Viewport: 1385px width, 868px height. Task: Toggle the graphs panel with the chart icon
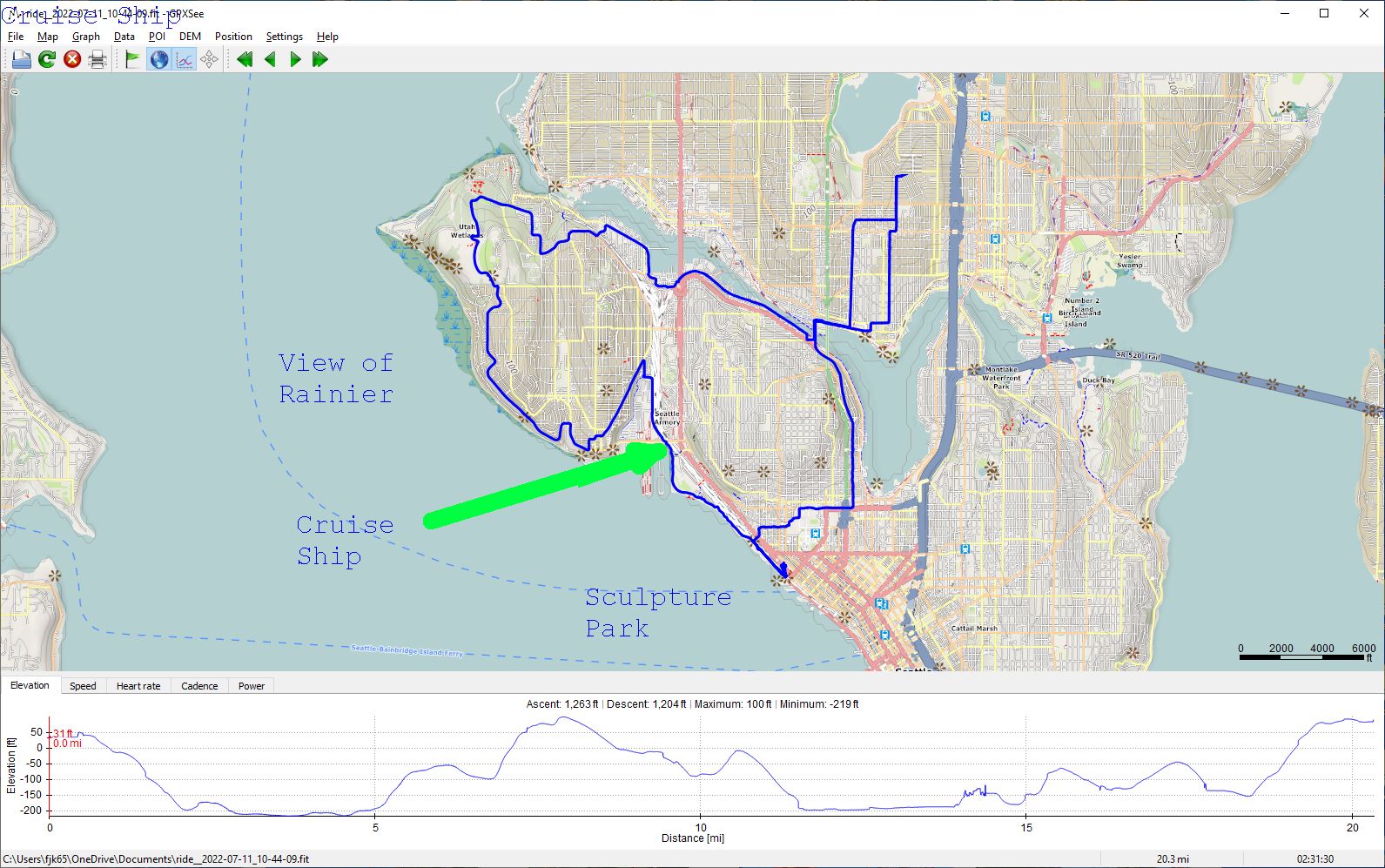click(185, 59)
